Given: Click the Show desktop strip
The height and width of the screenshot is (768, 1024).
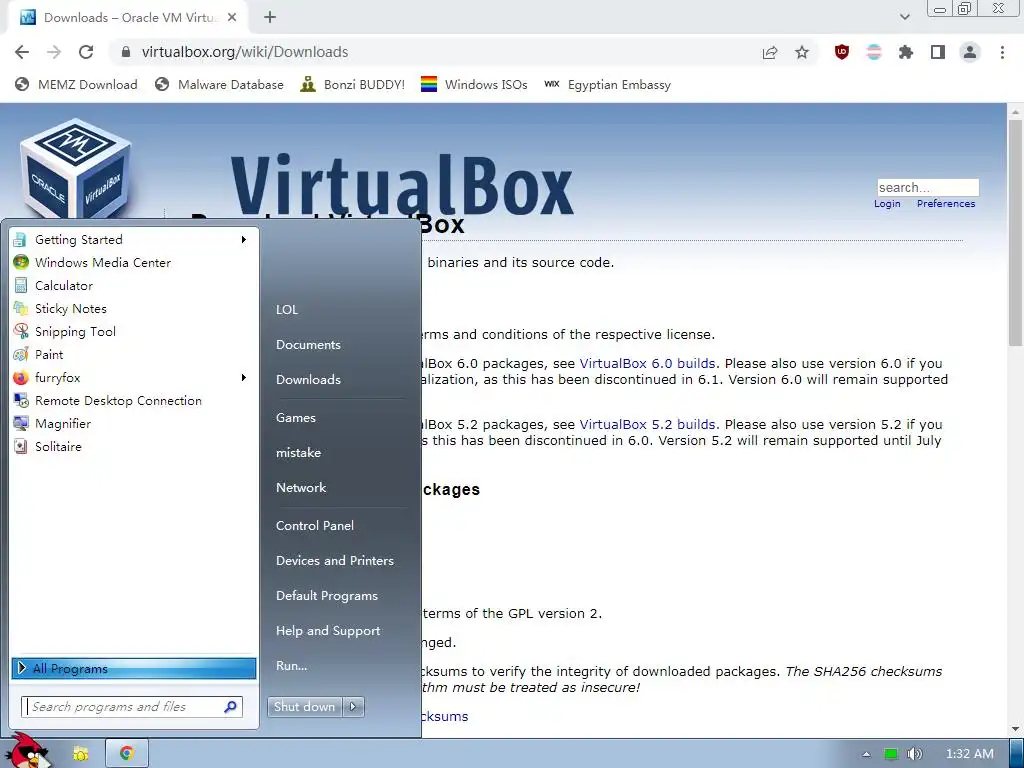Looking at the screenshot, I should tap(1017, 754).
